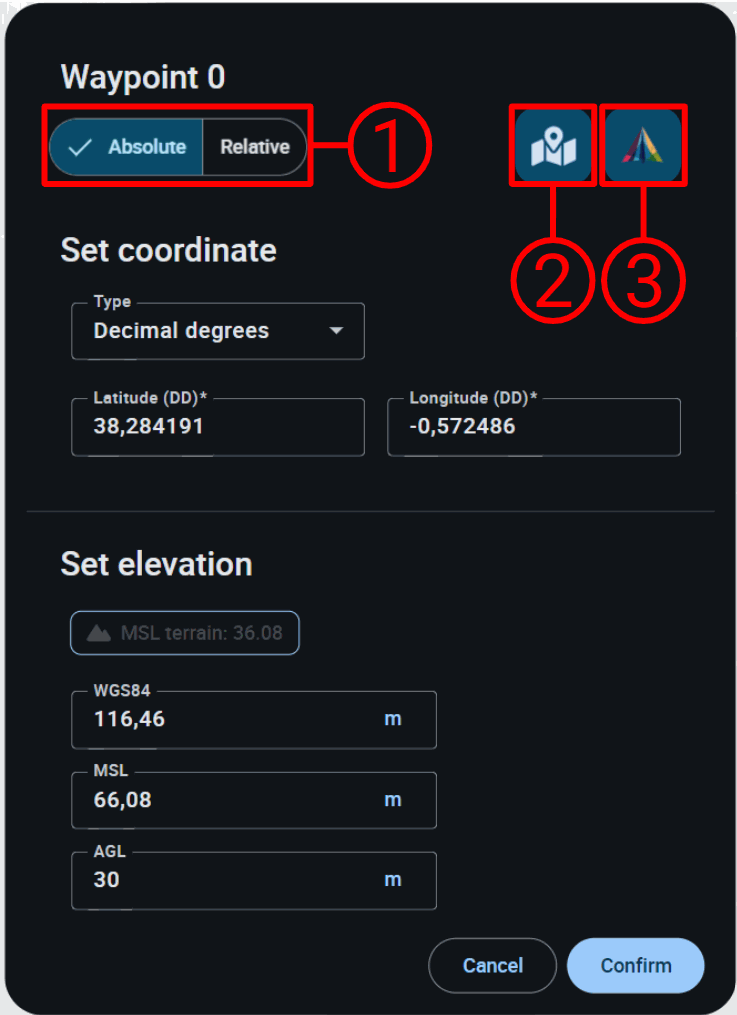Focus the Longitude (DD) input field
The width and height of the screenshot is (737, 1015).
coord(533,427)
